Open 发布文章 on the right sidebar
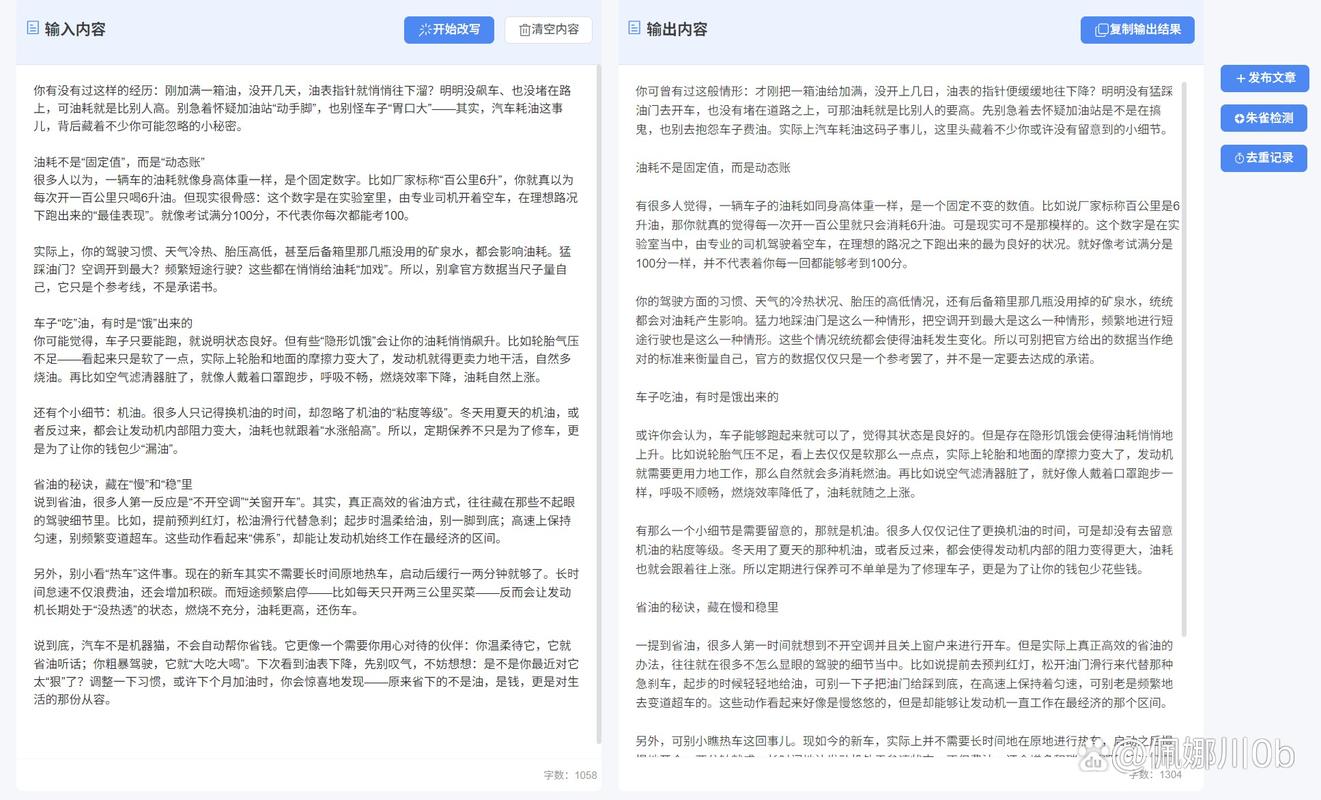Screen dimensions: 1321x800 tap(1264, 78)
